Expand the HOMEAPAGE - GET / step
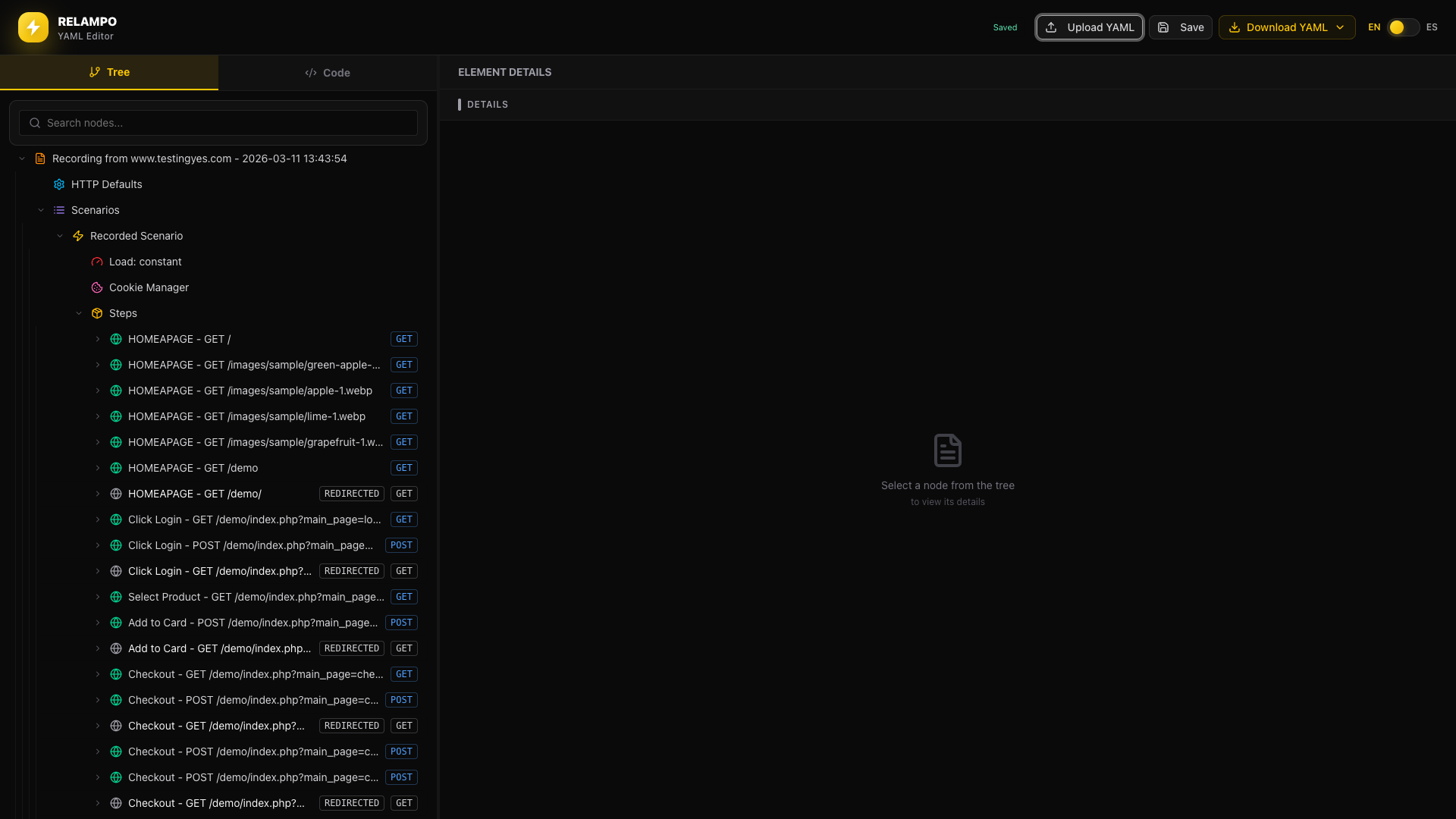This screenshot has height=819, width=1456. [x=97, y=339]
